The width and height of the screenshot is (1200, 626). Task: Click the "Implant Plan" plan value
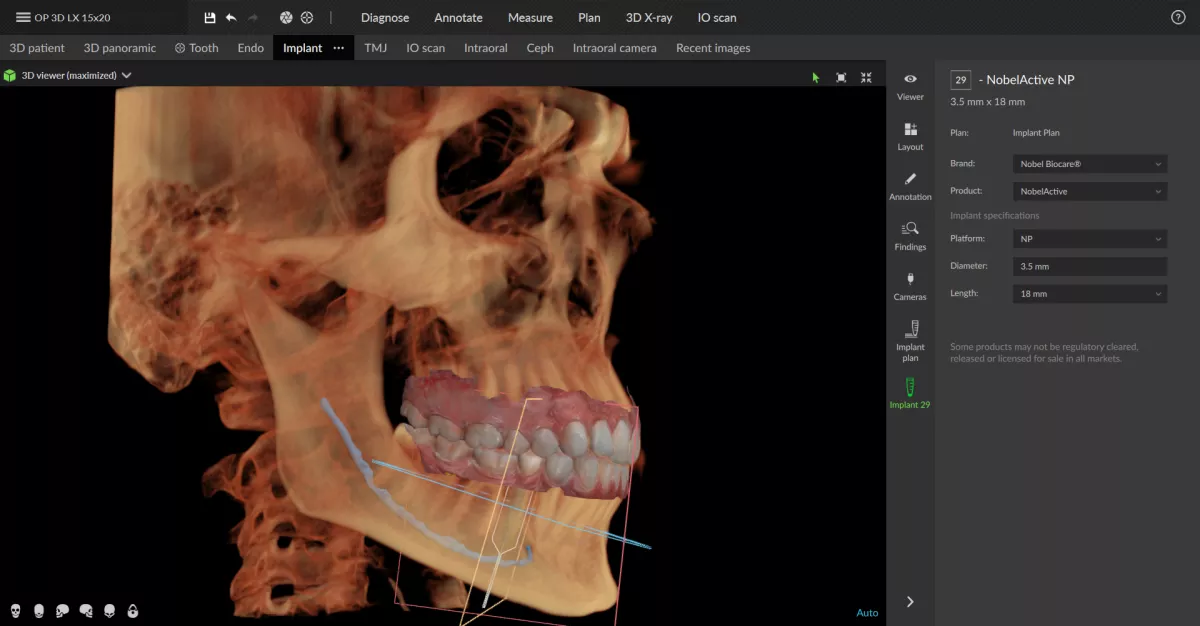pyautogui.click(x=1036, y=133)
